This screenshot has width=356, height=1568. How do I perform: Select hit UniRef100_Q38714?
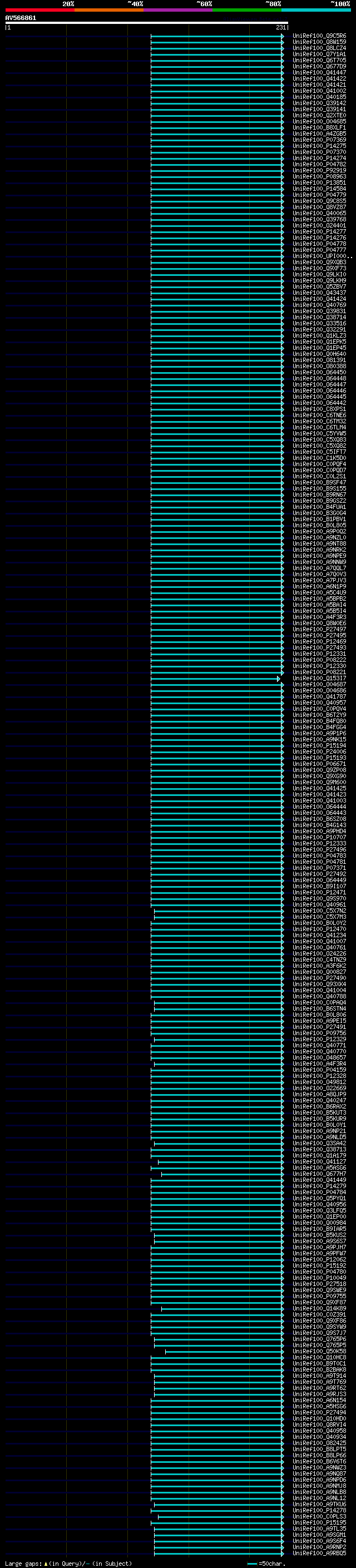coord(319,317)
